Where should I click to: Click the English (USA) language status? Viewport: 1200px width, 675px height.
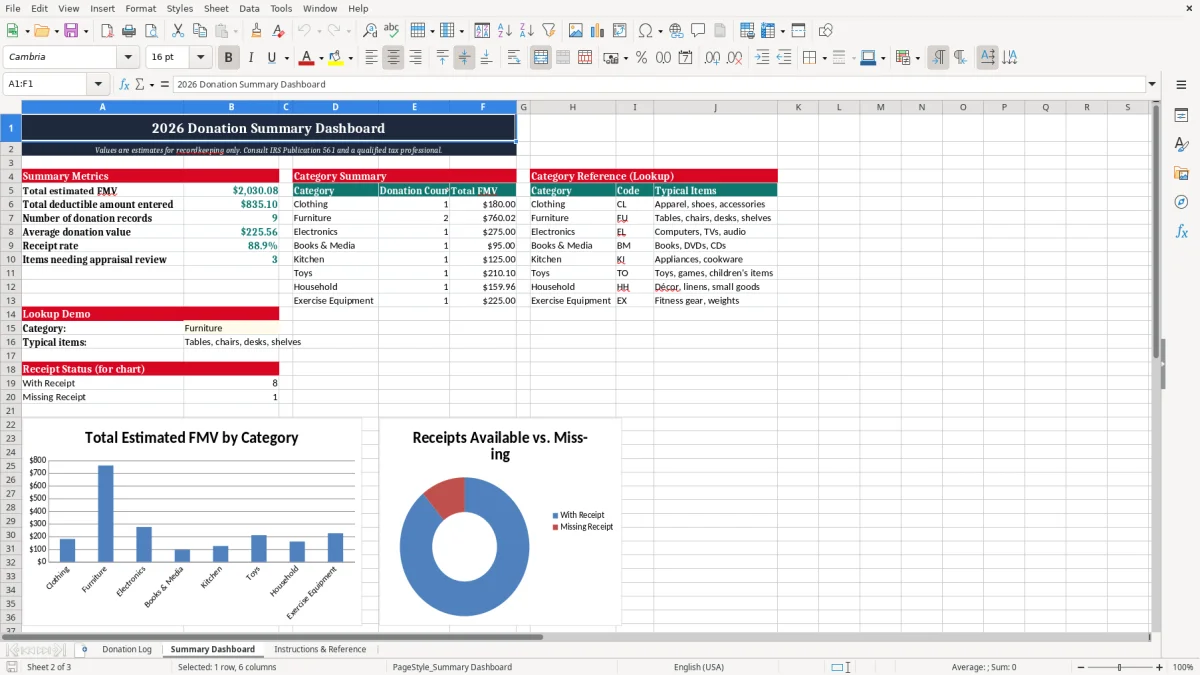pos(699,667)
